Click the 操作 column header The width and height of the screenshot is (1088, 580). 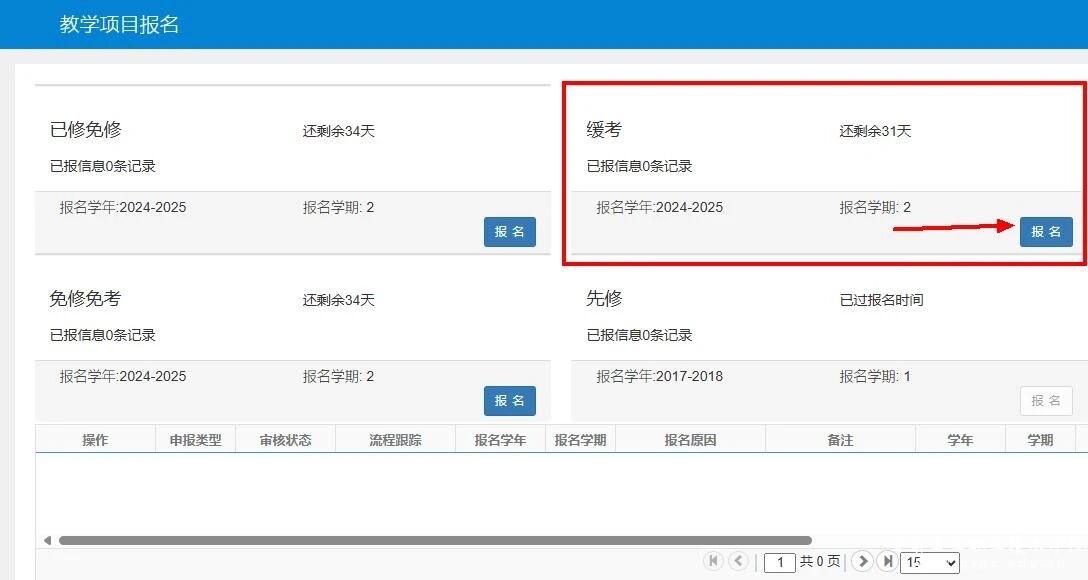click(x=95, y=440)
